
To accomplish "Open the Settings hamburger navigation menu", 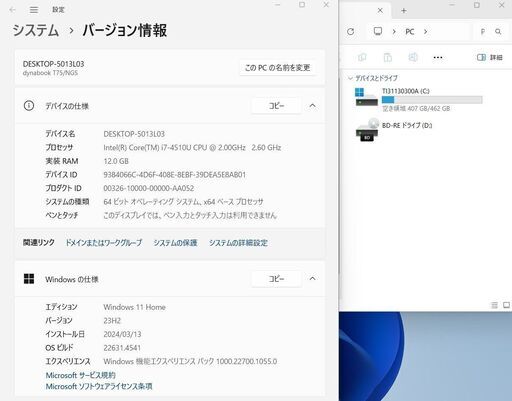I will [34, 10].
